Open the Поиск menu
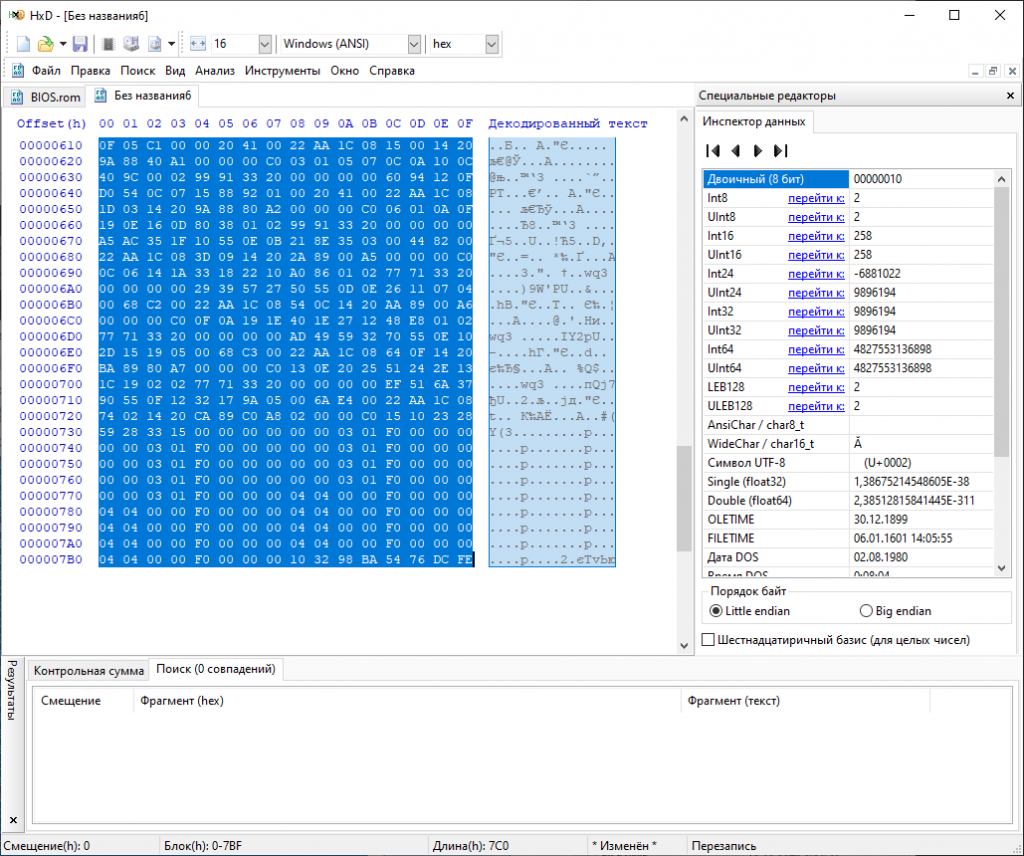Screen dimensions: 1024x856 [137, 71]
